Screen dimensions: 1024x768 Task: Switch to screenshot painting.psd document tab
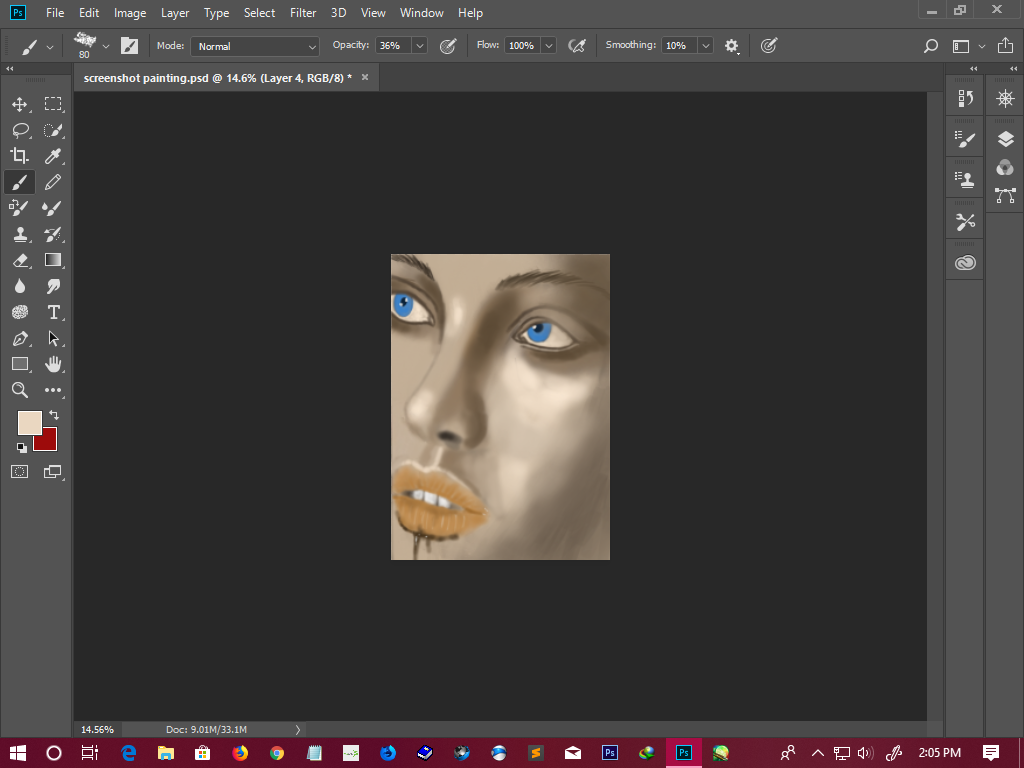pyautogui.click(x=217, y=77)
